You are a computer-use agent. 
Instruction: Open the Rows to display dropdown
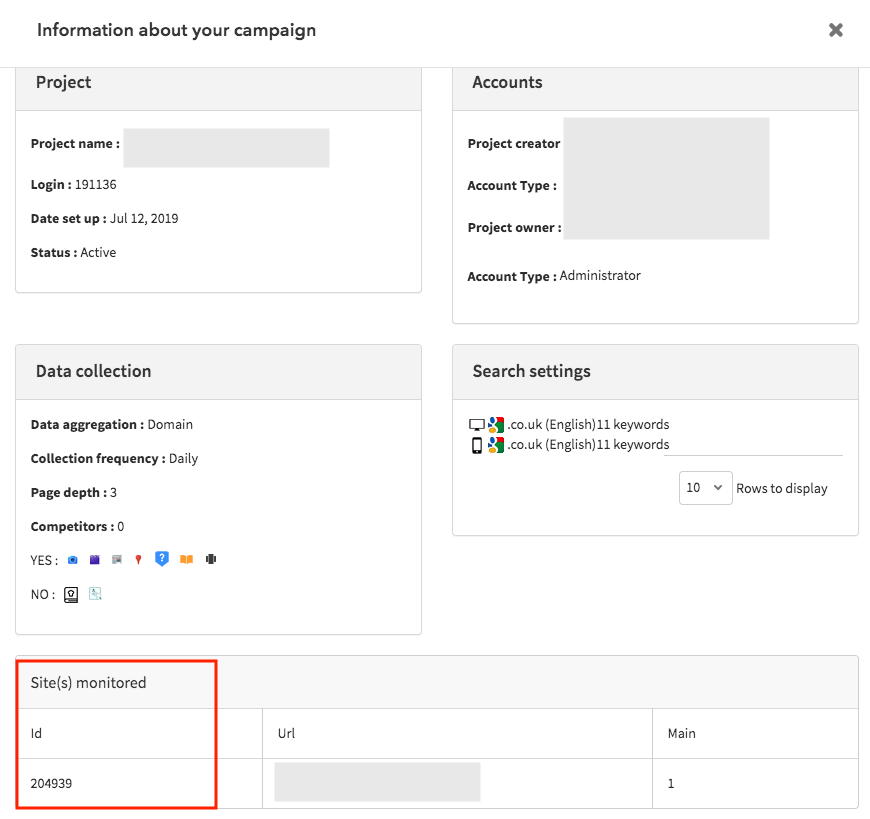coord(705,488)
